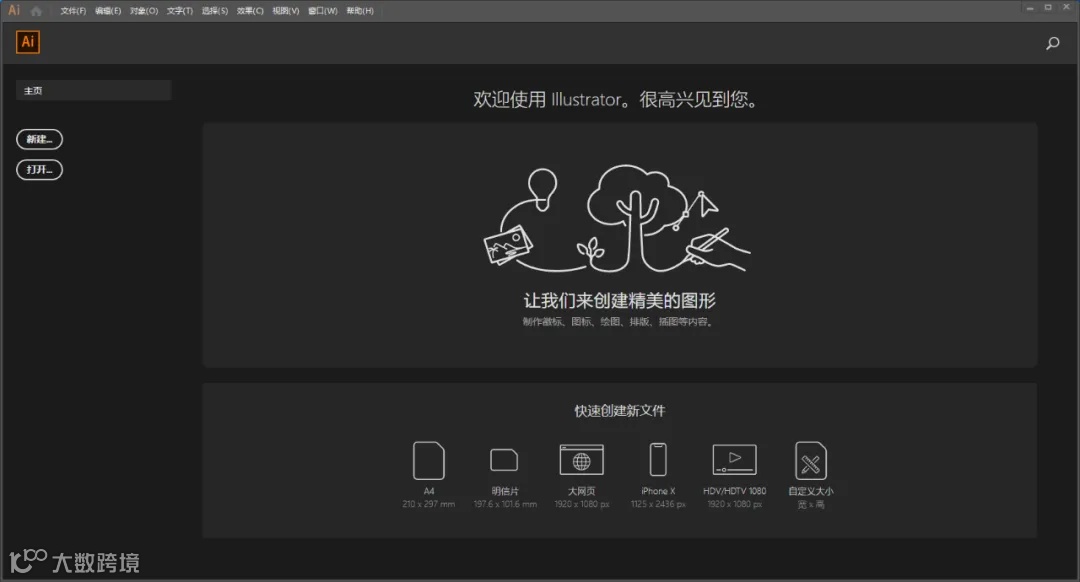
Task: Click the 让我们来创建精美的图形 banner illustration
Action: [617, 218]
